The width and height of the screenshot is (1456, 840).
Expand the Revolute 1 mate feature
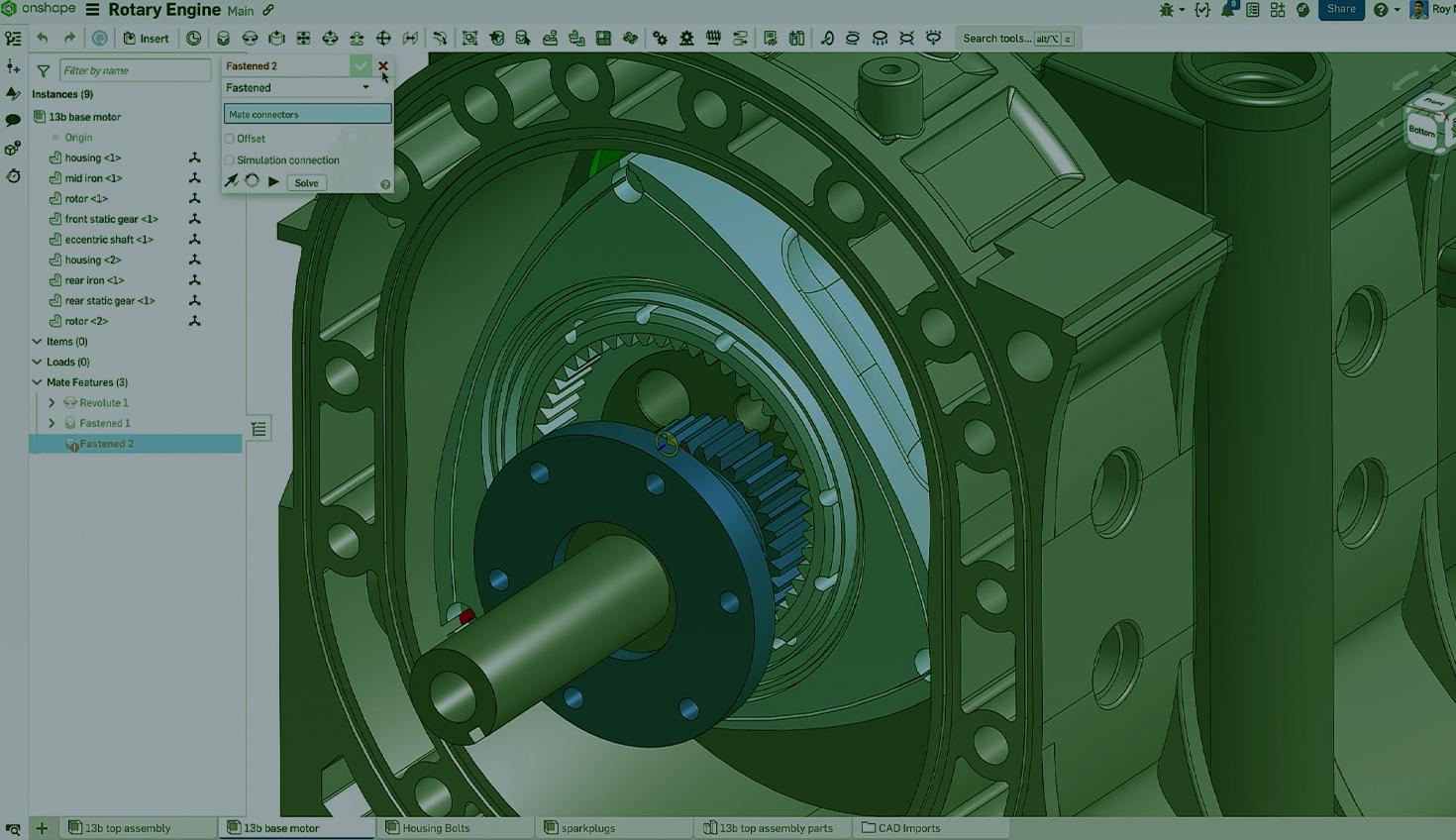tap(52, 403)
